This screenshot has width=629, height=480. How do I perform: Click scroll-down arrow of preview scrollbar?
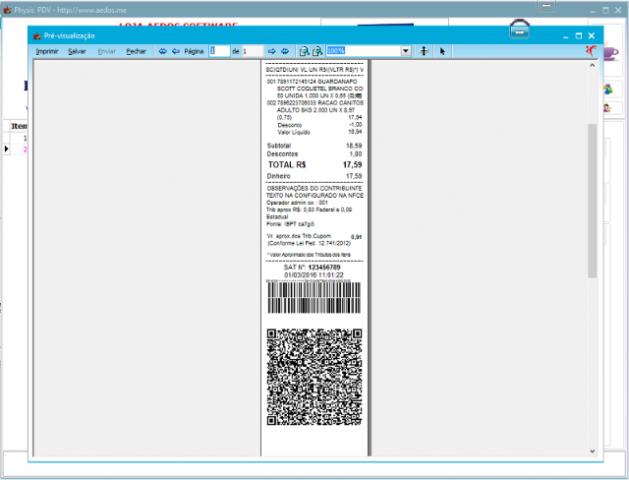(x=592, y=451)
